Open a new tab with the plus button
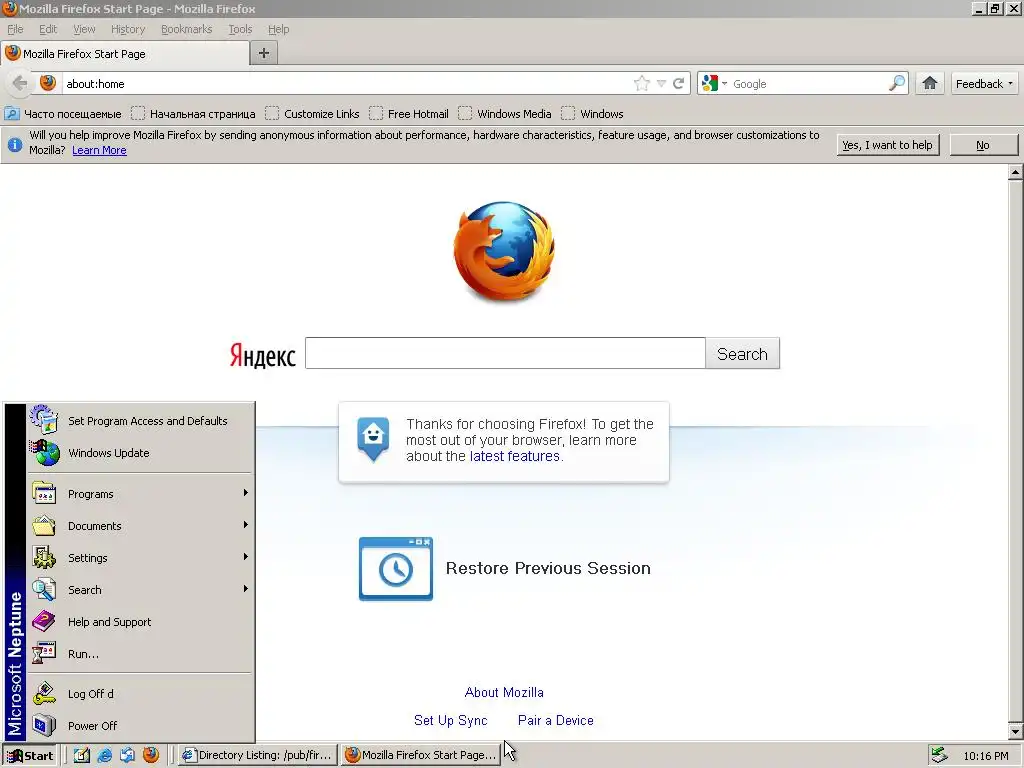 pyautogui.click(x=264, y=54)
